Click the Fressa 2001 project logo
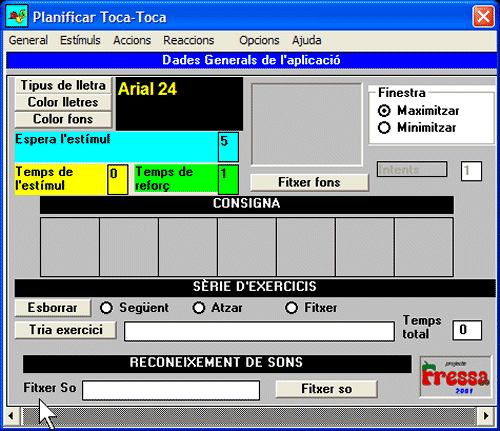Image resolution: width=500 pixels, height=431 pixels. (x=456, y=377)
